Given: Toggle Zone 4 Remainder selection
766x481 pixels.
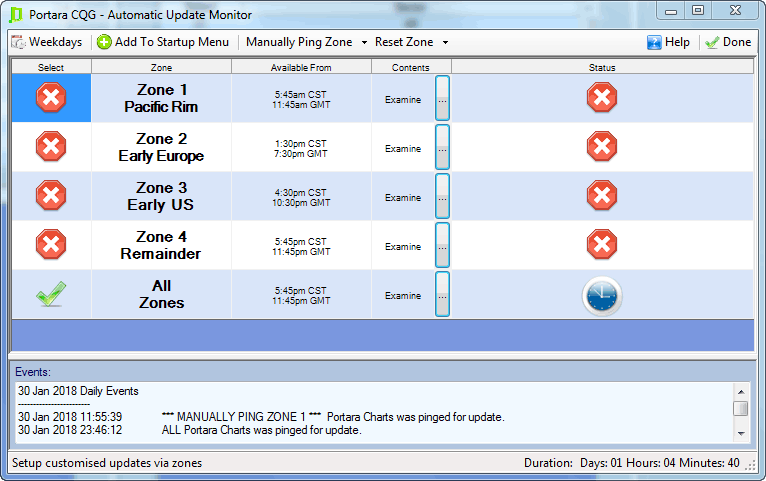Looking at the screenshot, I should point(51,245).
